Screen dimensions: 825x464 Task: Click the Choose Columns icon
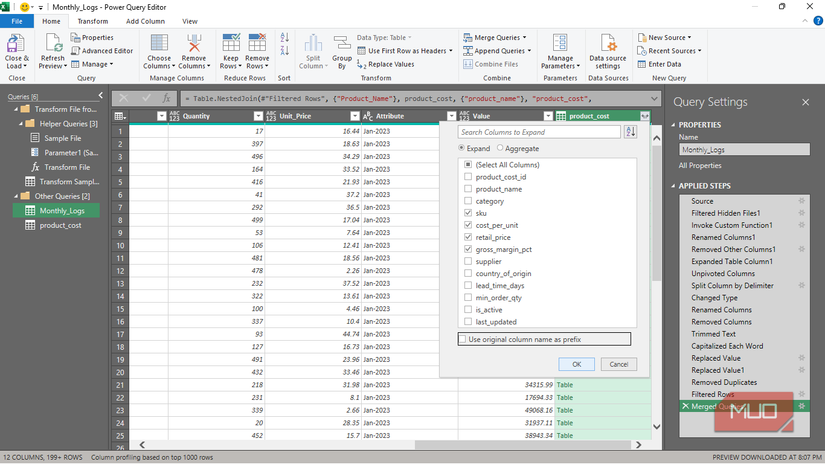coord(159,43)
